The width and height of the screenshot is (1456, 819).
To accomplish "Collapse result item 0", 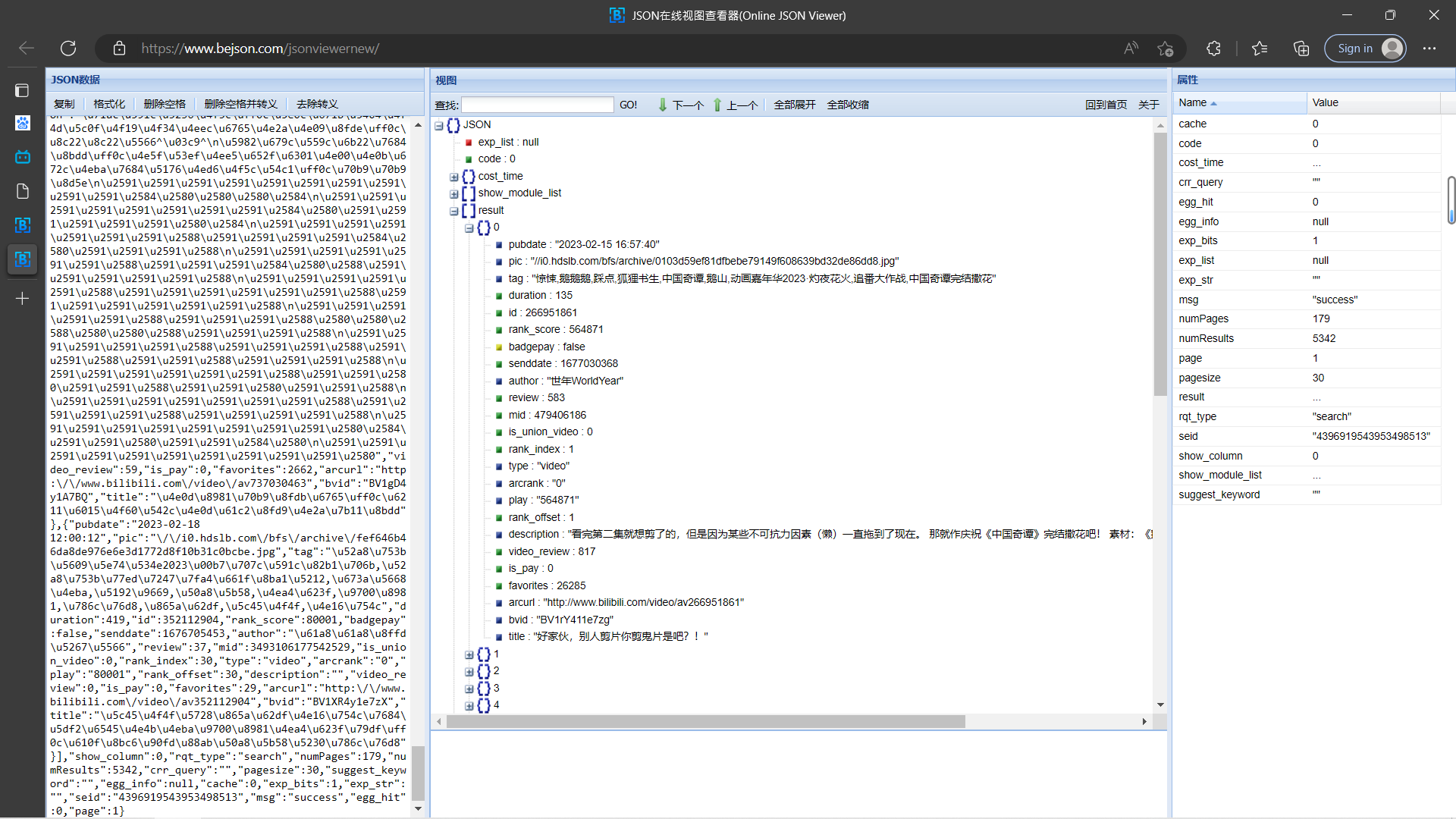I will tap(469, 228).
